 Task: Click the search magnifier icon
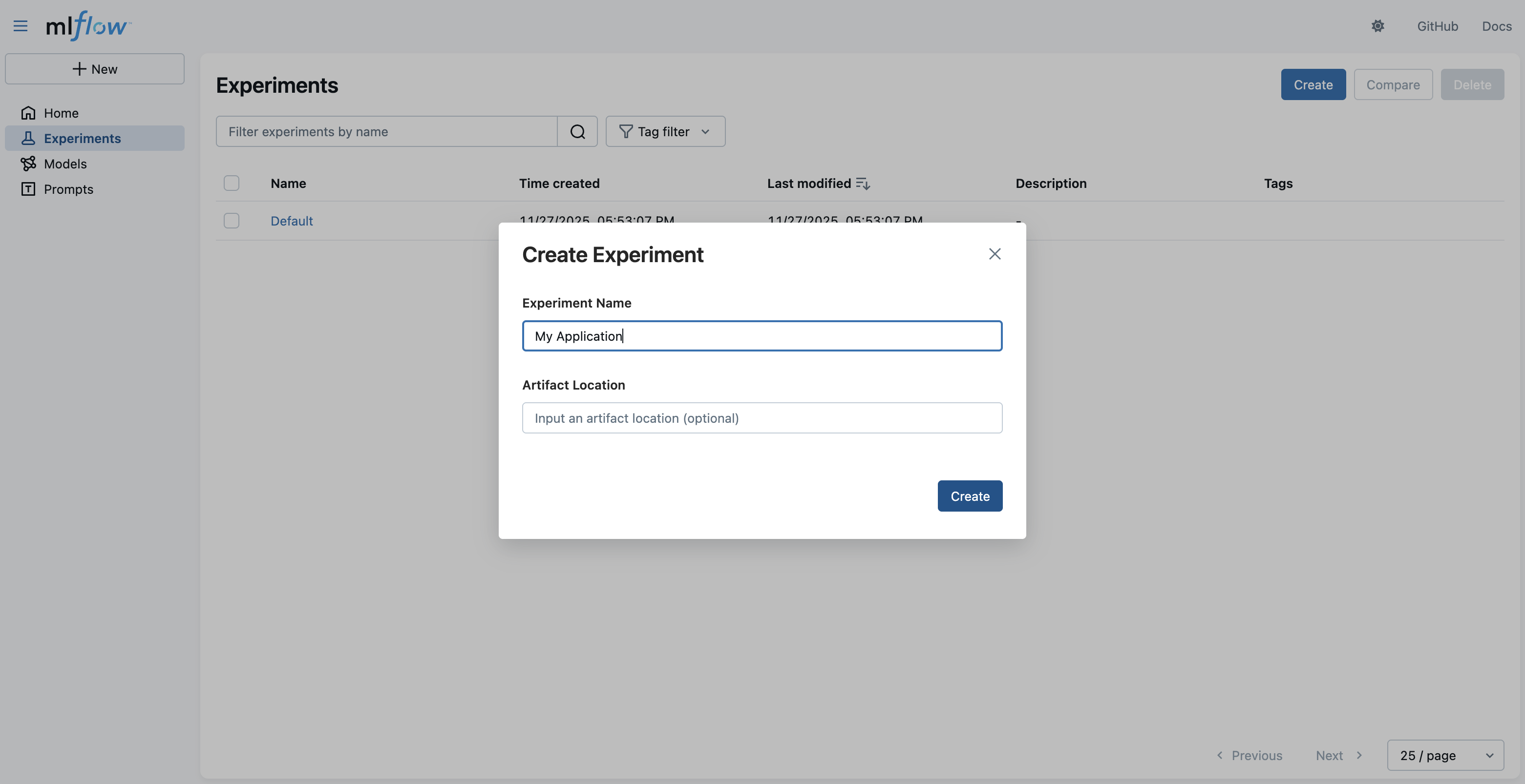[x=577, y=131]
